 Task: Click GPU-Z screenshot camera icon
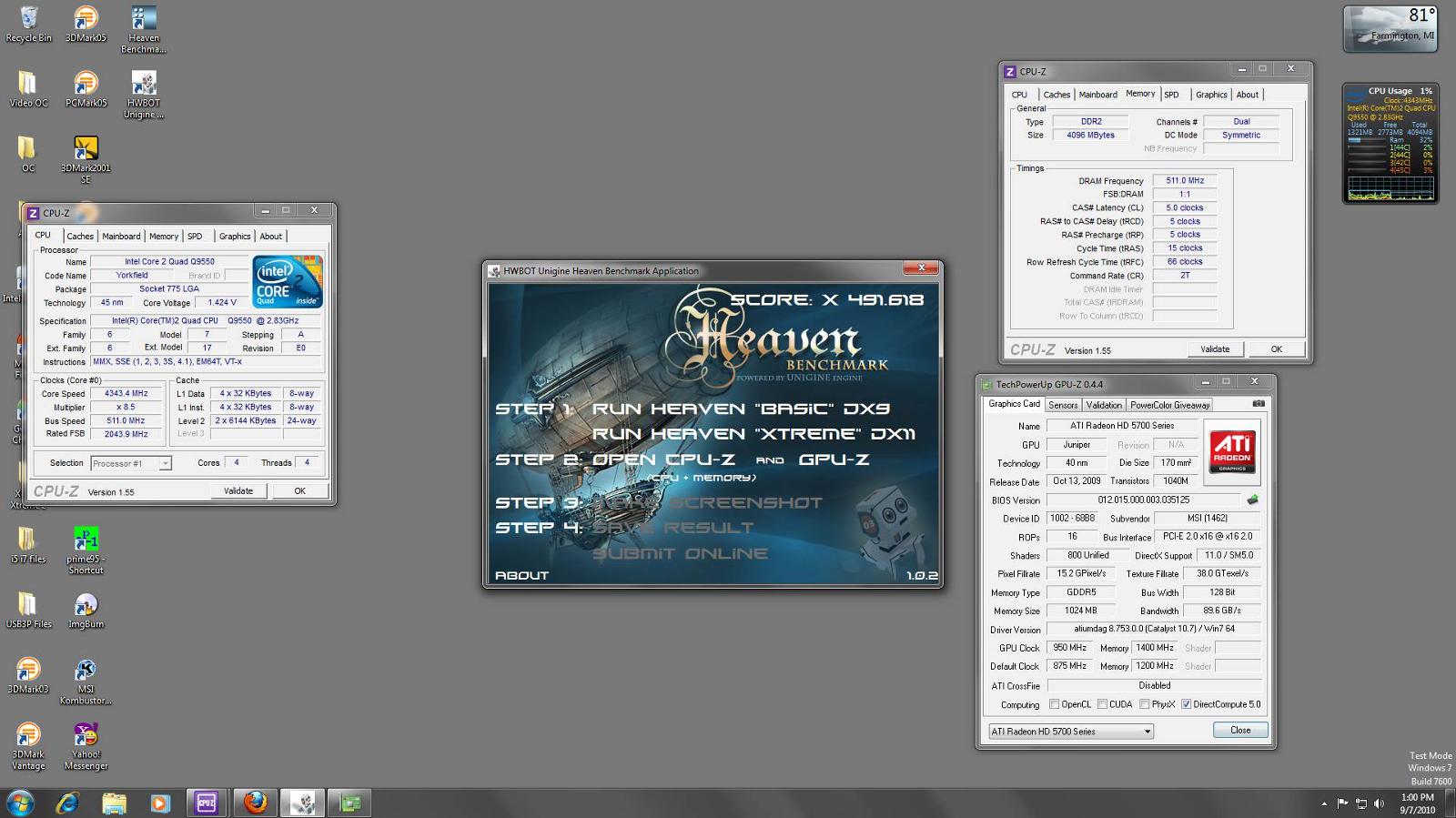tap(1259, 403)
